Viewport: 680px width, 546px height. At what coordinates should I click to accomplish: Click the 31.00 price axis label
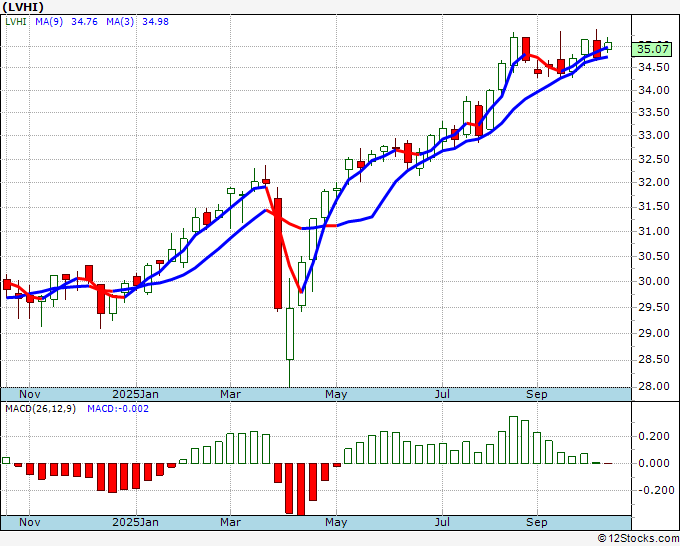[654, 231]
